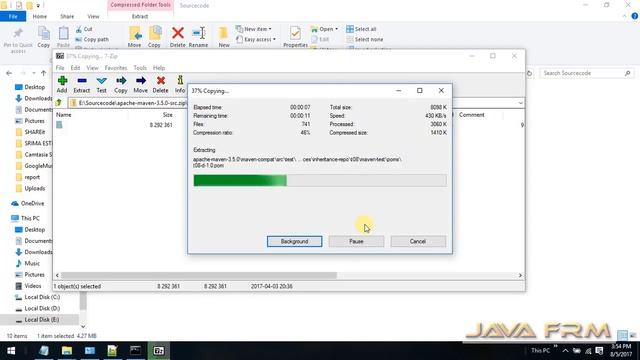
Task: Click Background button in copying dialog
Action: (x=294, y=241)
